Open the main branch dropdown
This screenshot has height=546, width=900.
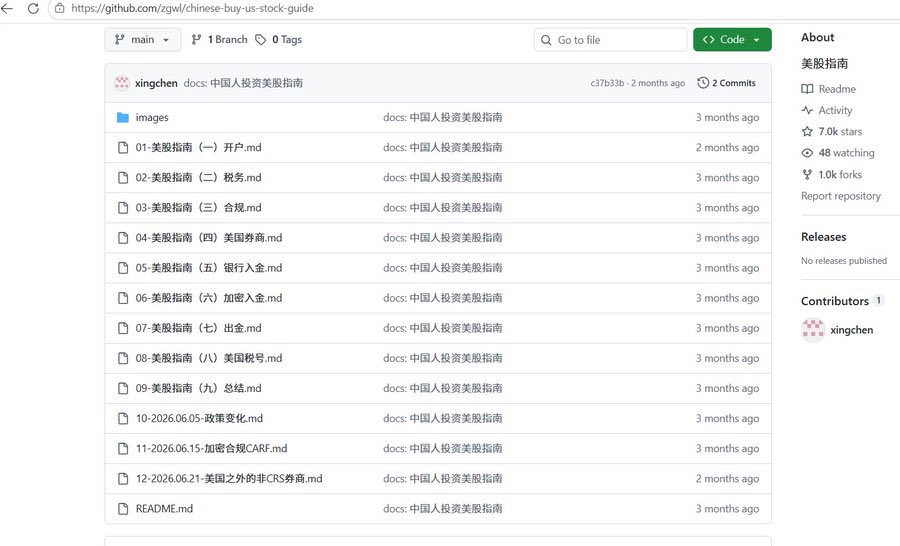[142, 40]
